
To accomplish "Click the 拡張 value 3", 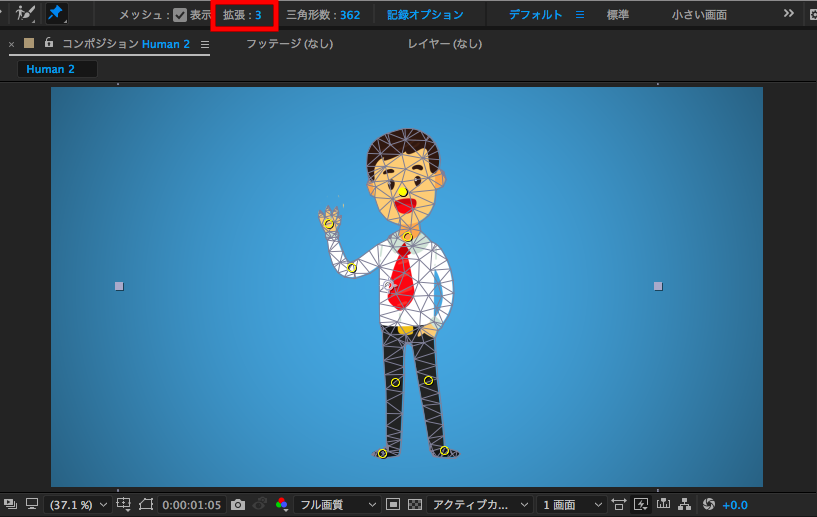I will pyautogui.click(x=258, y=15).
